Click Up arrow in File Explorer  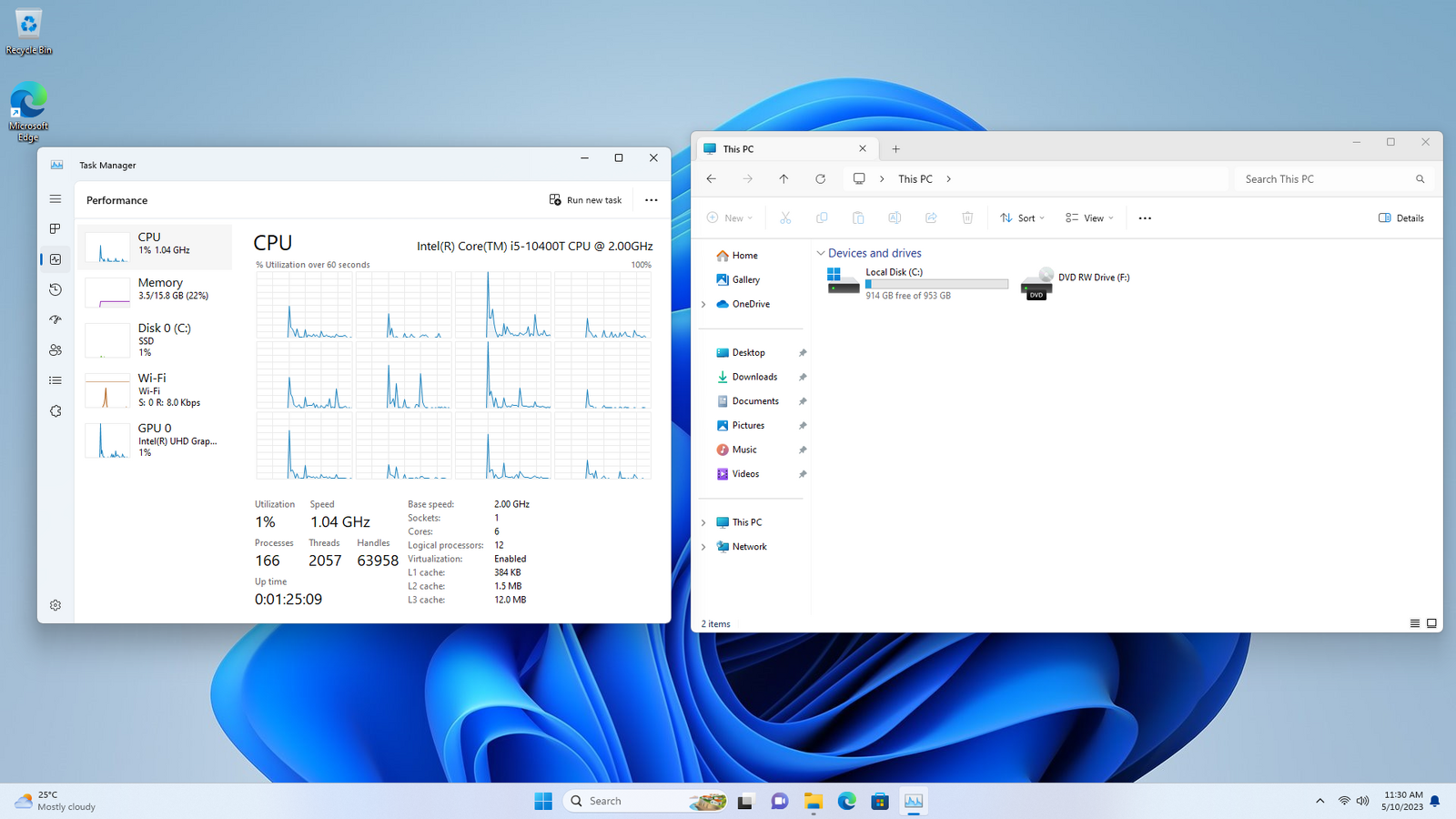pos(784,179)
